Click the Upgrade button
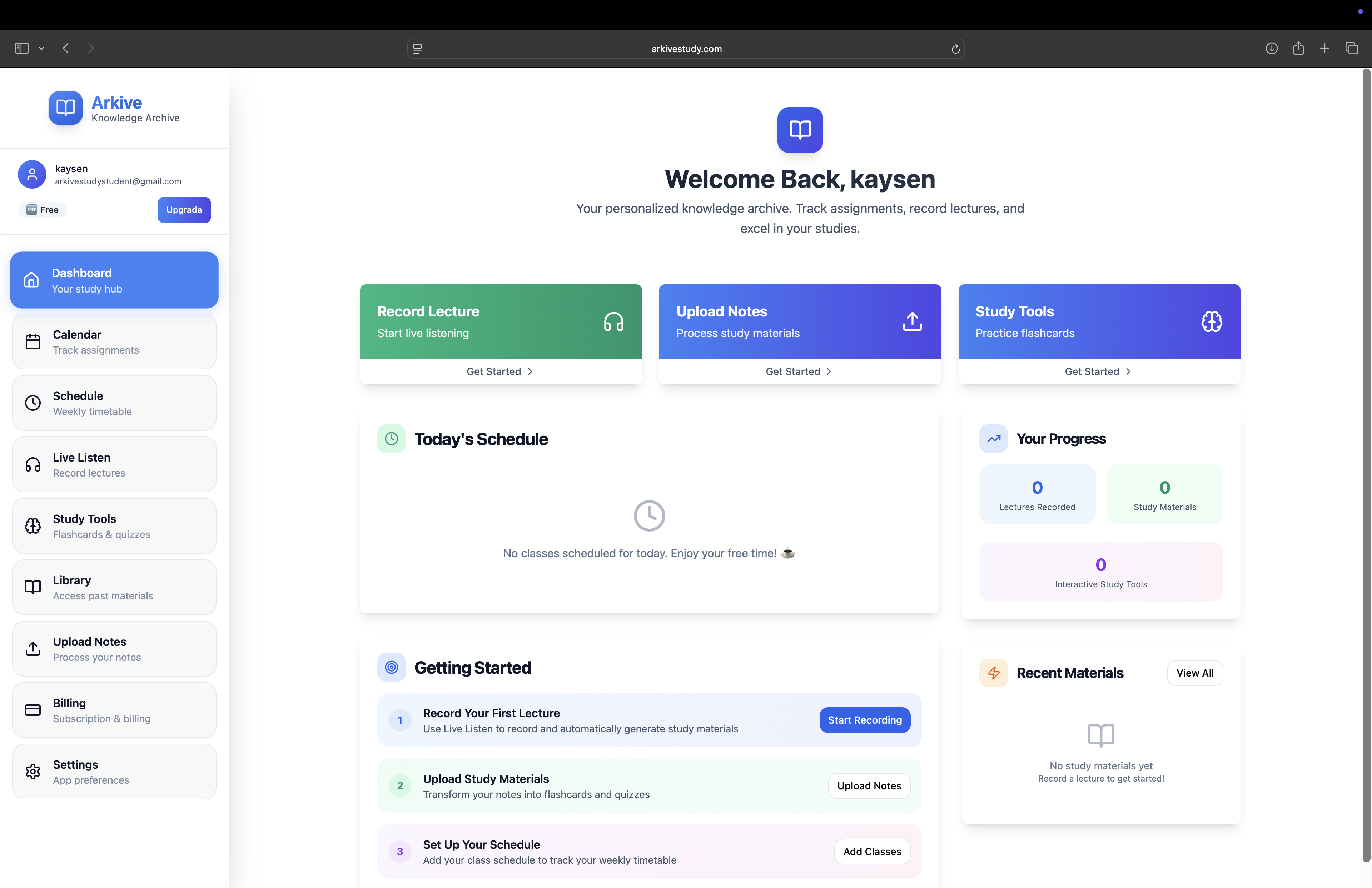The image size is (1372, 888). (x=184, y=210)
